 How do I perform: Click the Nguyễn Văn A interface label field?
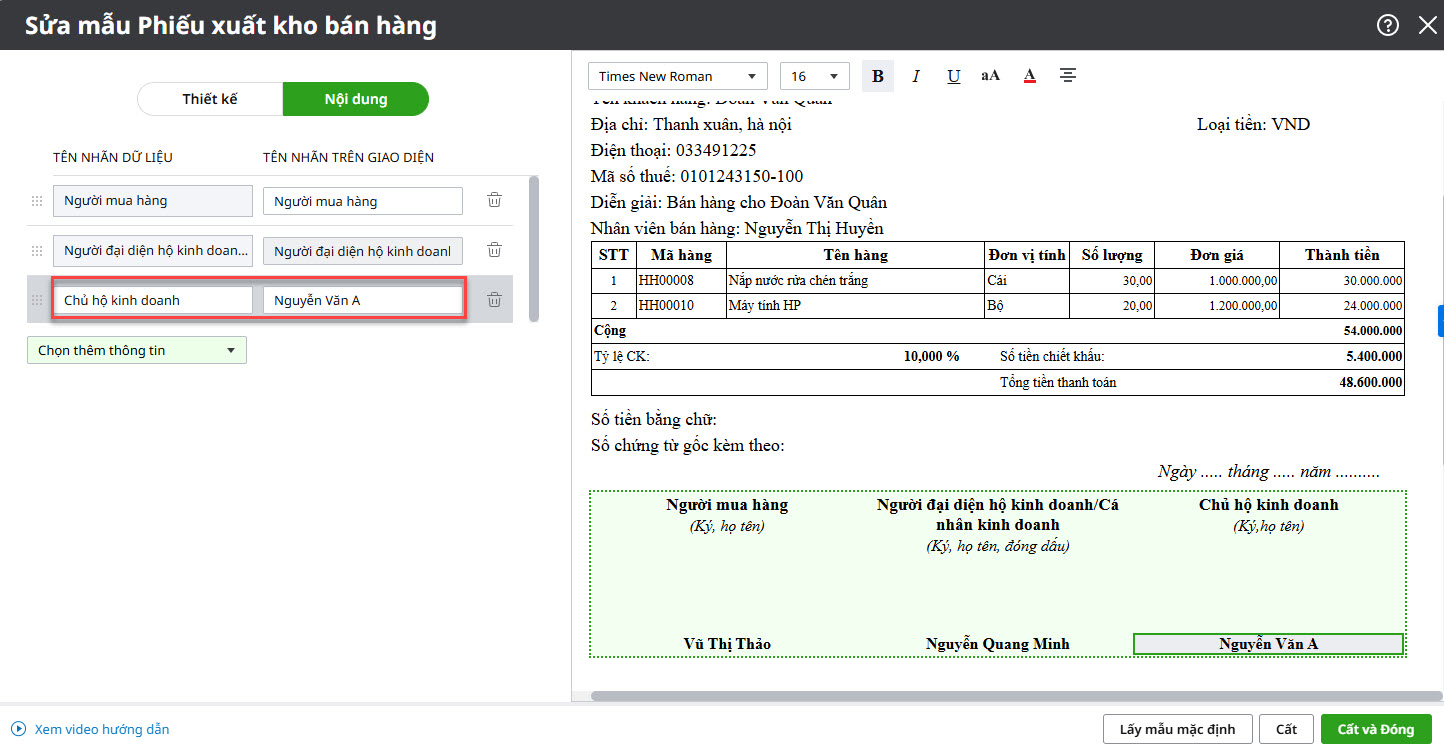tap(362, 300)
